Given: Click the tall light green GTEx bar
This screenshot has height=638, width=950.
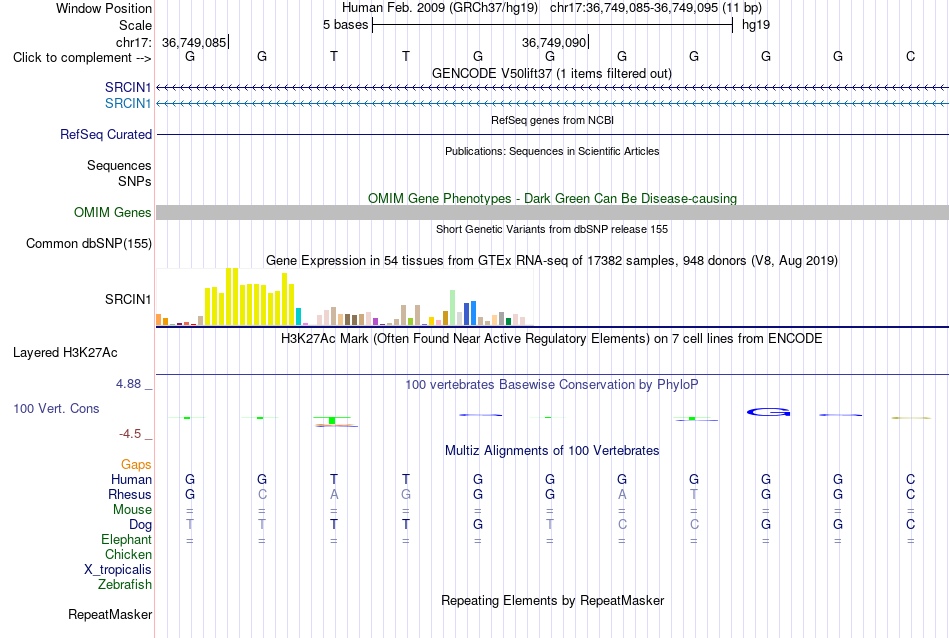Looking at the screenshot, I should (453, 308).
